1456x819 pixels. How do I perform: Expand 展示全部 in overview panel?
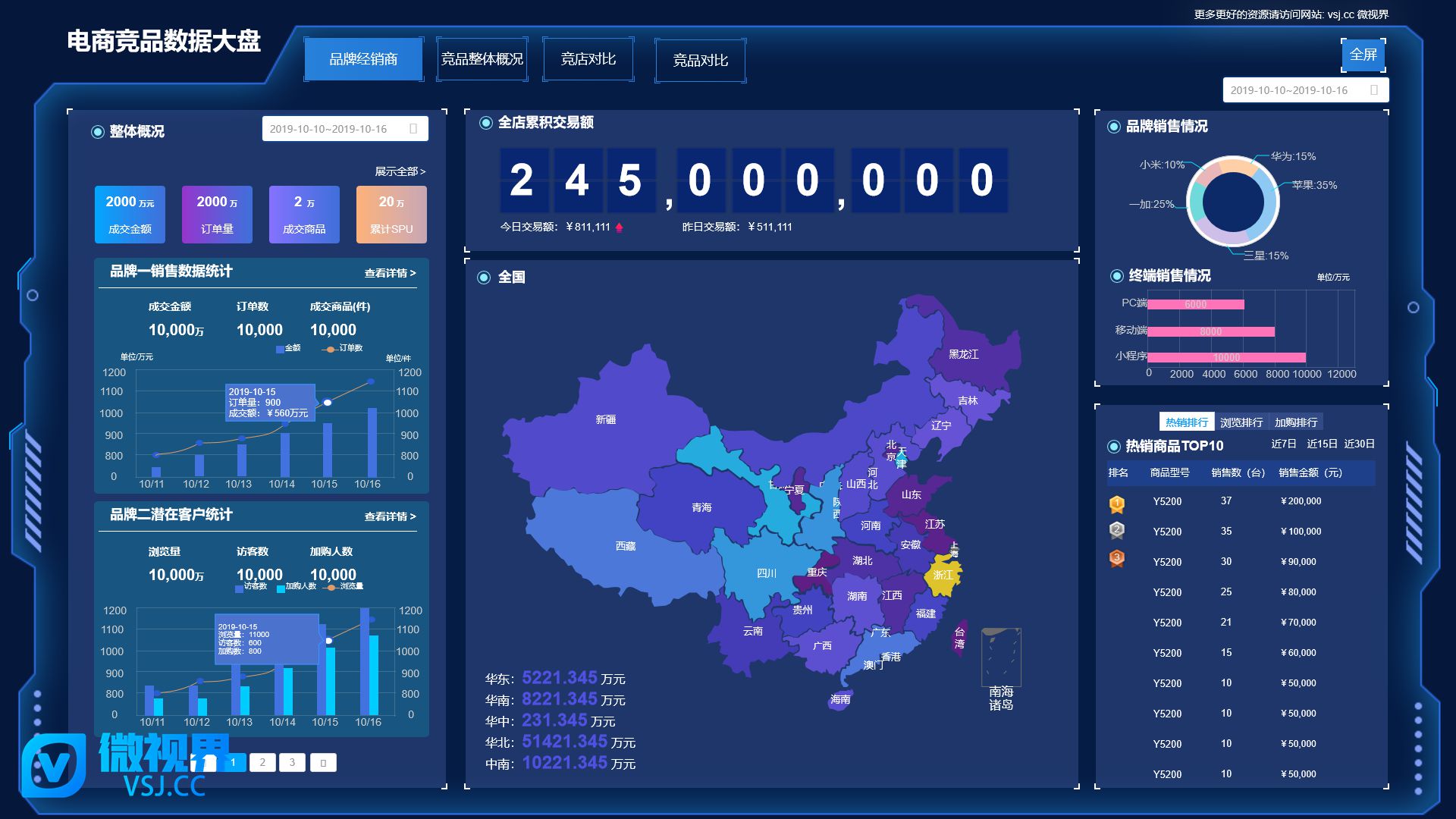(400, 171)
